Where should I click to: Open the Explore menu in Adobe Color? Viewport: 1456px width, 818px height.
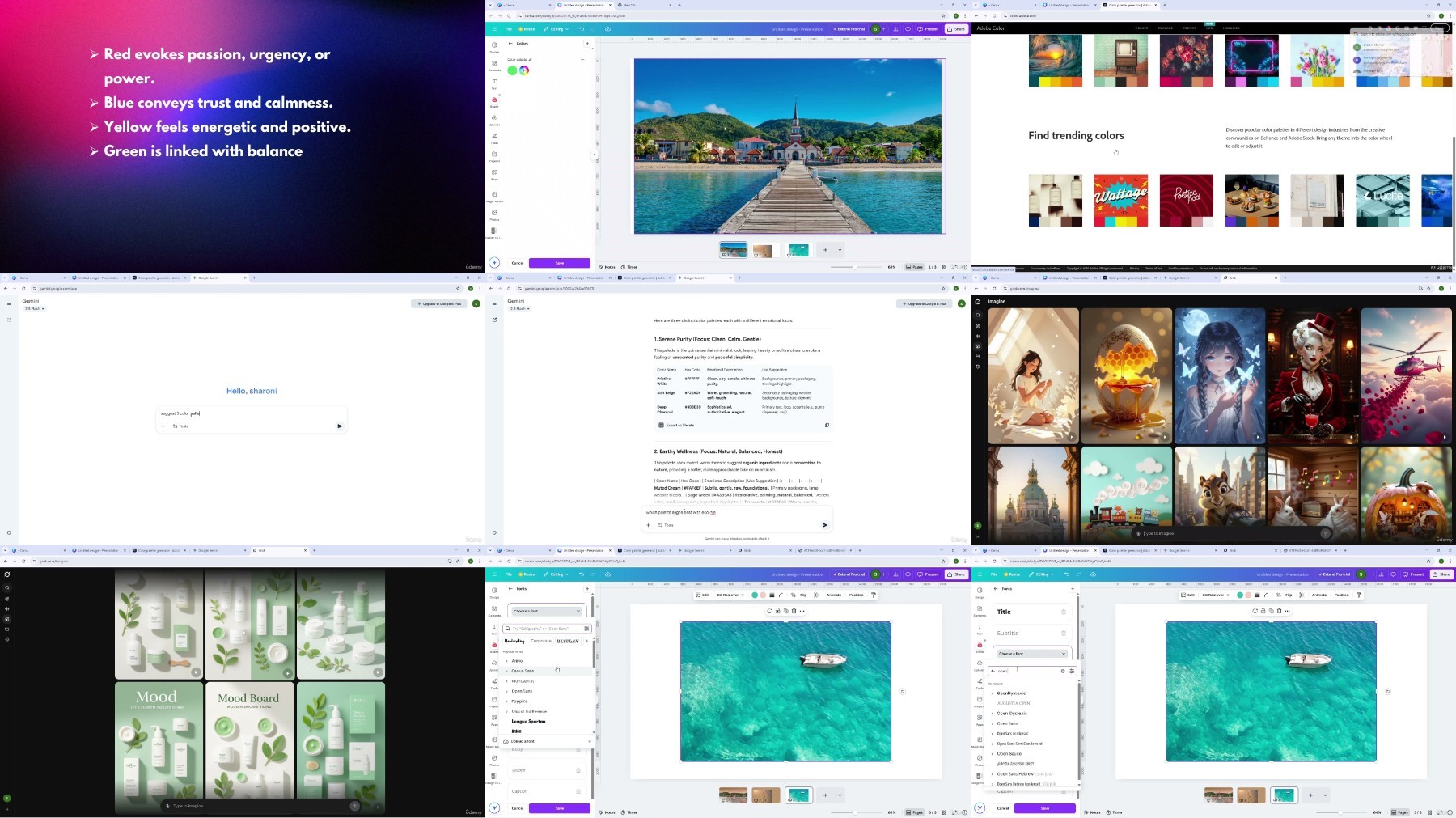pyautogui.click(x=1165, y=28)
